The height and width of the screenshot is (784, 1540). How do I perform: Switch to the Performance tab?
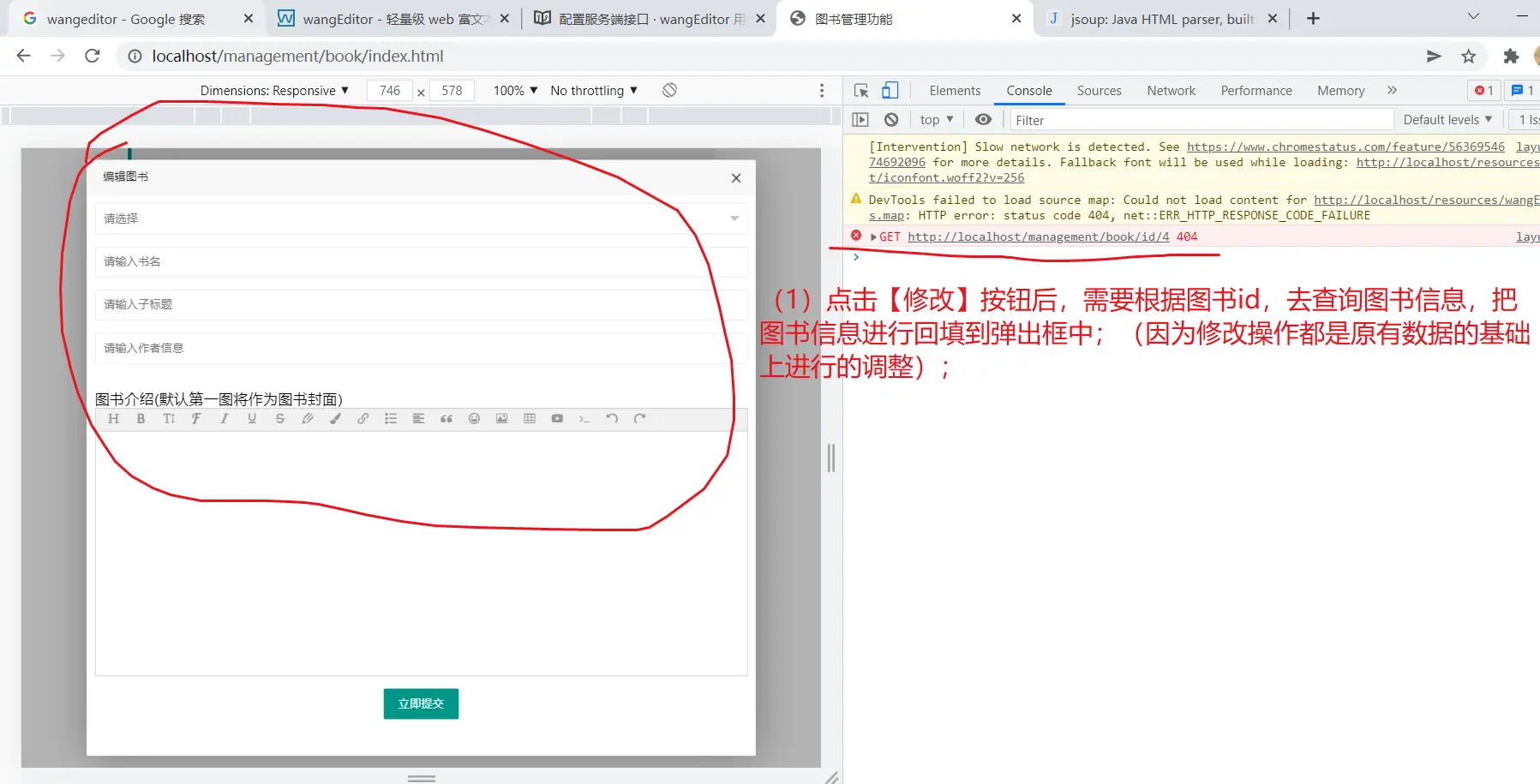(1256, 91)
